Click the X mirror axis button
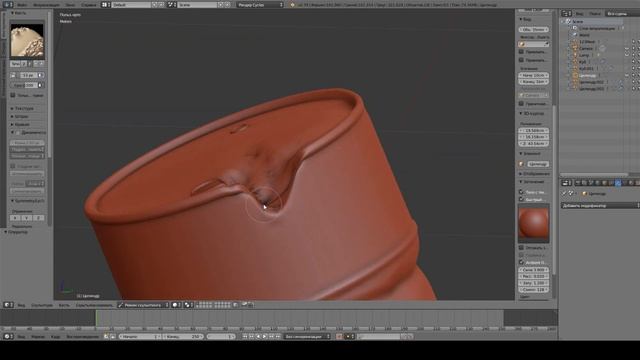This screenshot has height=360, width=640. point(15,218)
